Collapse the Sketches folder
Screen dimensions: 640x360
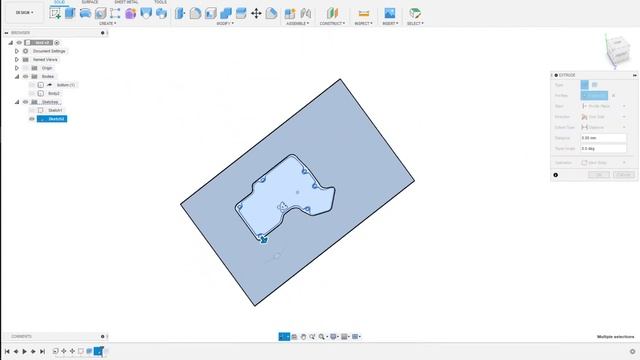pyautogui.click(x=17, y=102)
